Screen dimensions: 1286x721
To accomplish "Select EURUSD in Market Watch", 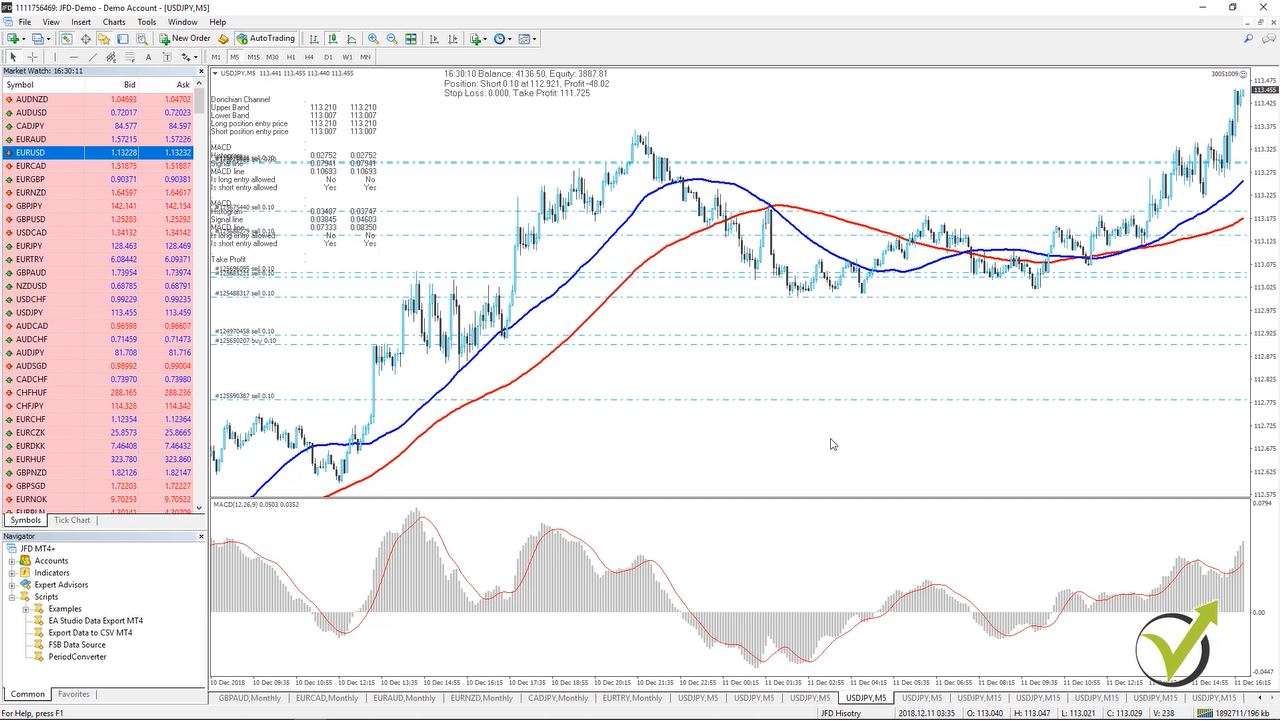I will (30, 152).
